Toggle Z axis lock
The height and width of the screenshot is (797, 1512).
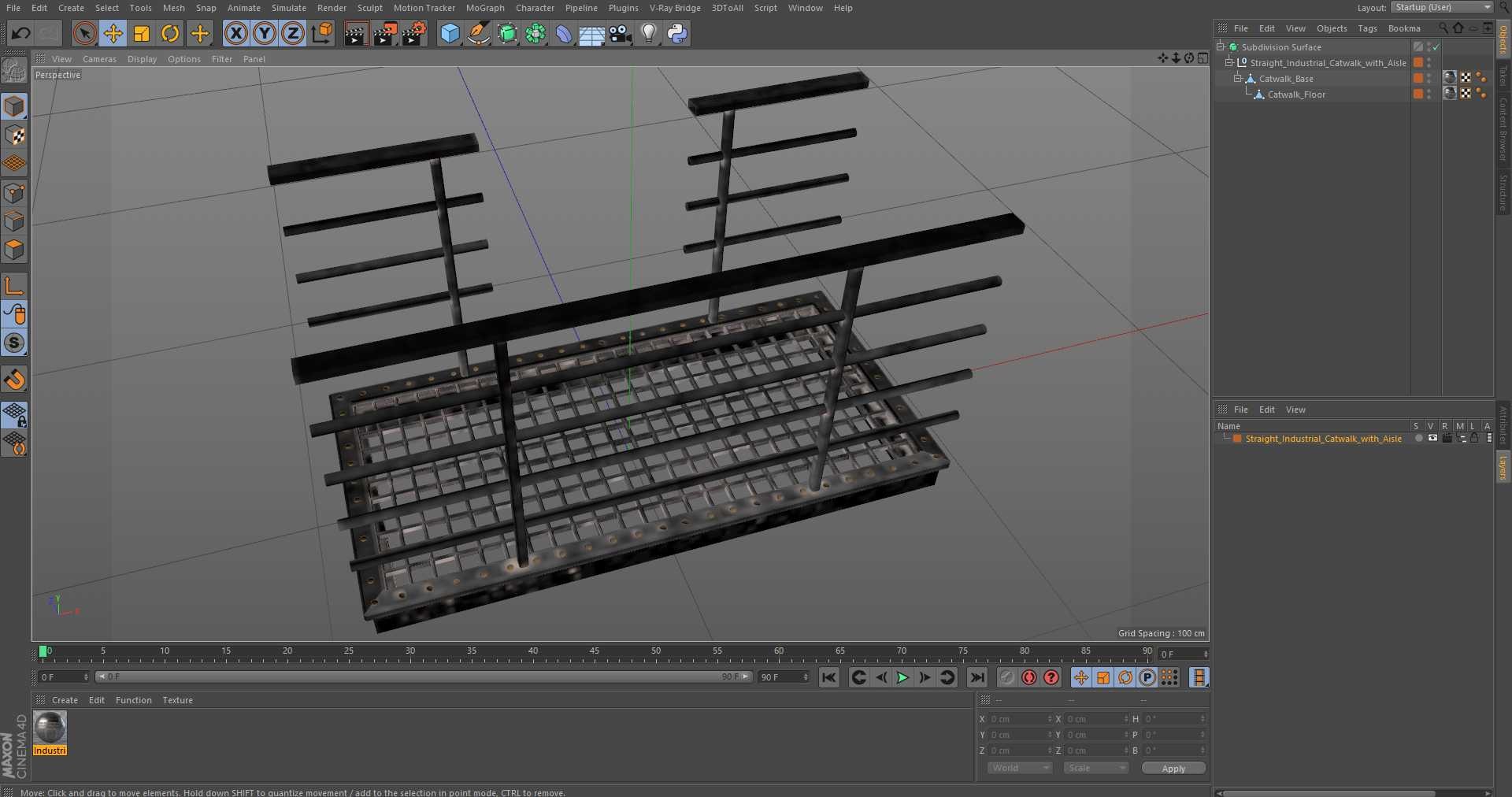293,33
